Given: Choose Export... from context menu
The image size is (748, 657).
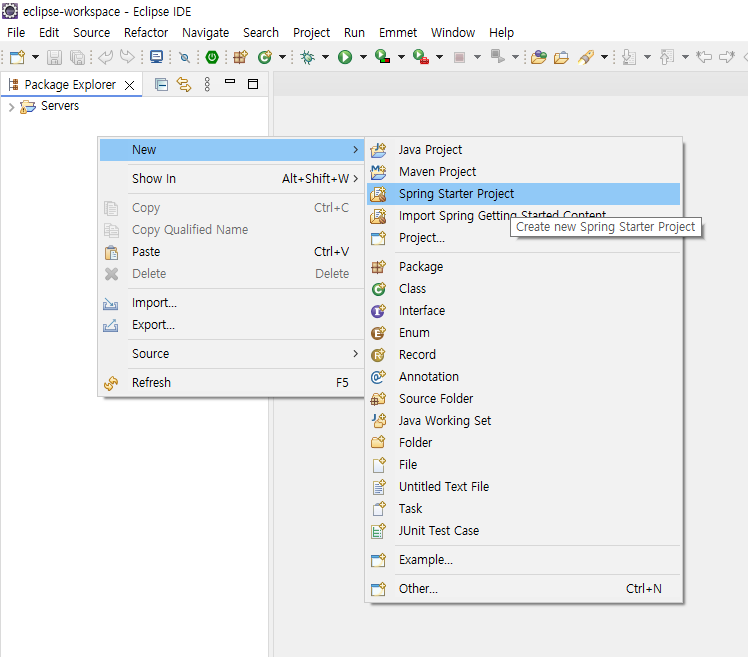Looking at the screenshot, I should [231, 325].
